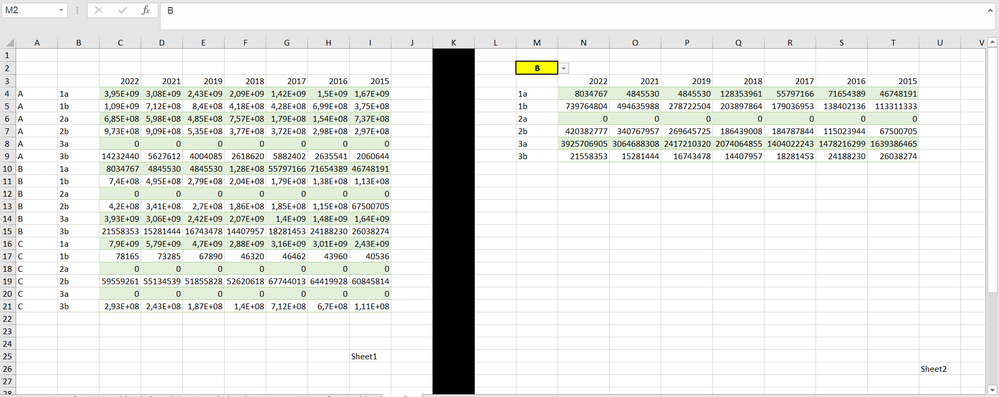Click the 2022 header in cell N3
This screenshot has height=397, width=999.
point(584,81)
